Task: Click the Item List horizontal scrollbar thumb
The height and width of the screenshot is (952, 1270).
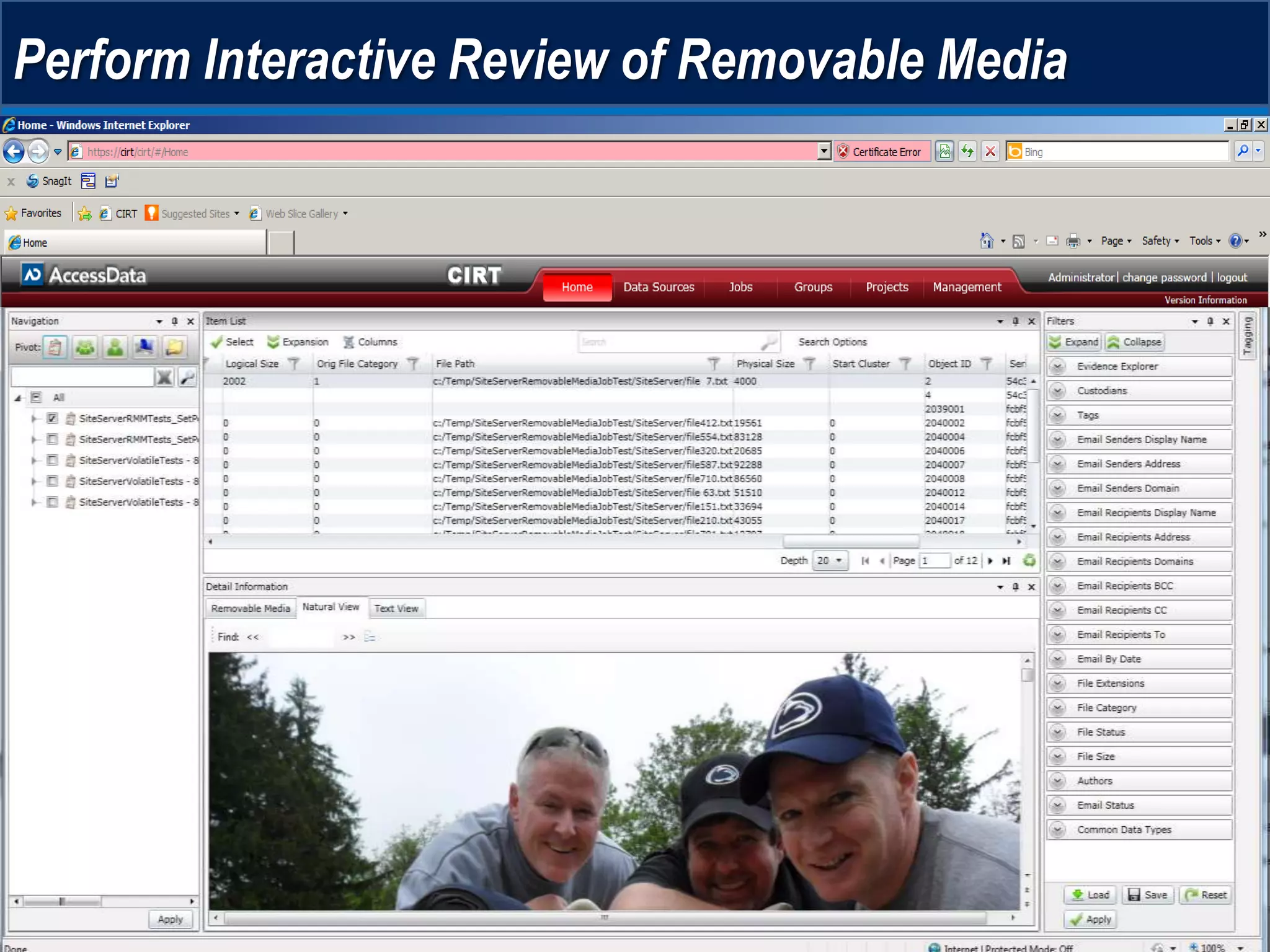Action: click(850, 542)
